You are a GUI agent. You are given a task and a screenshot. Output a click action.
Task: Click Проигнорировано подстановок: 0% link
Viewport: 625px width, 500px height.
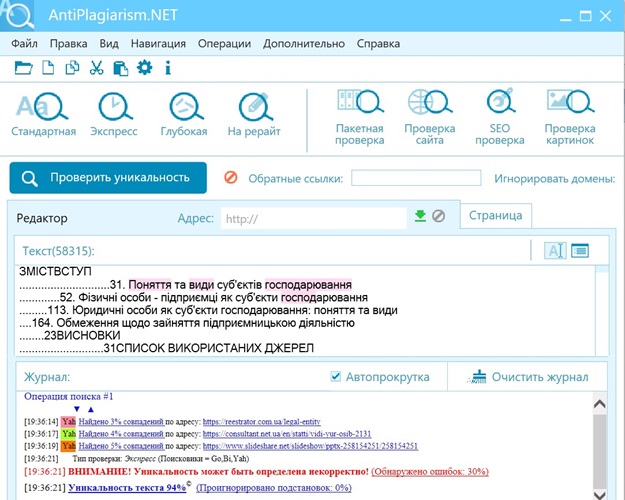click(x=274, y=488)
